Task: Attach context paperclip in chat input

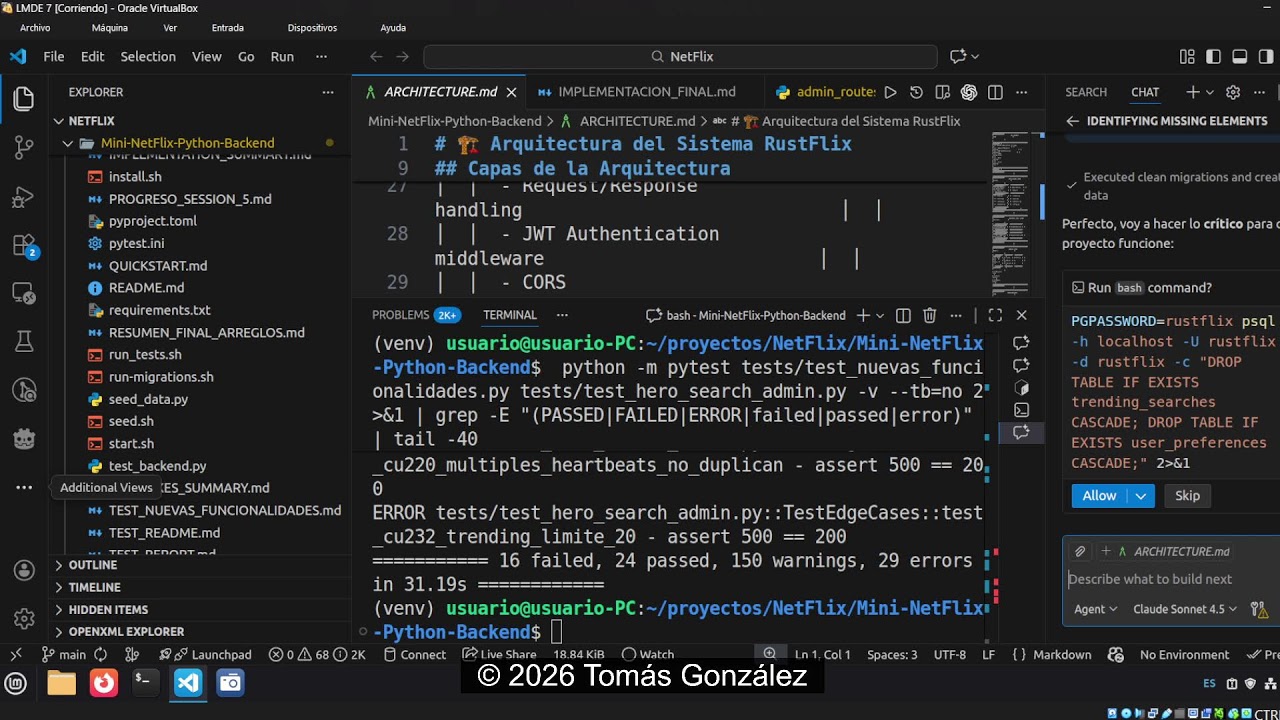Action: coord(1080,551)
